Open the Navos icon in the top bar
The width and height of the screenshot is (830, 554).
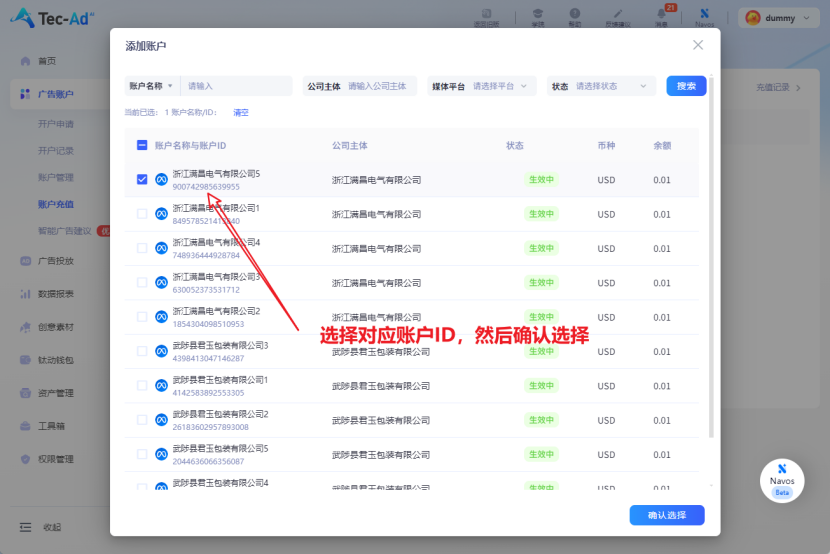[705, 14]
